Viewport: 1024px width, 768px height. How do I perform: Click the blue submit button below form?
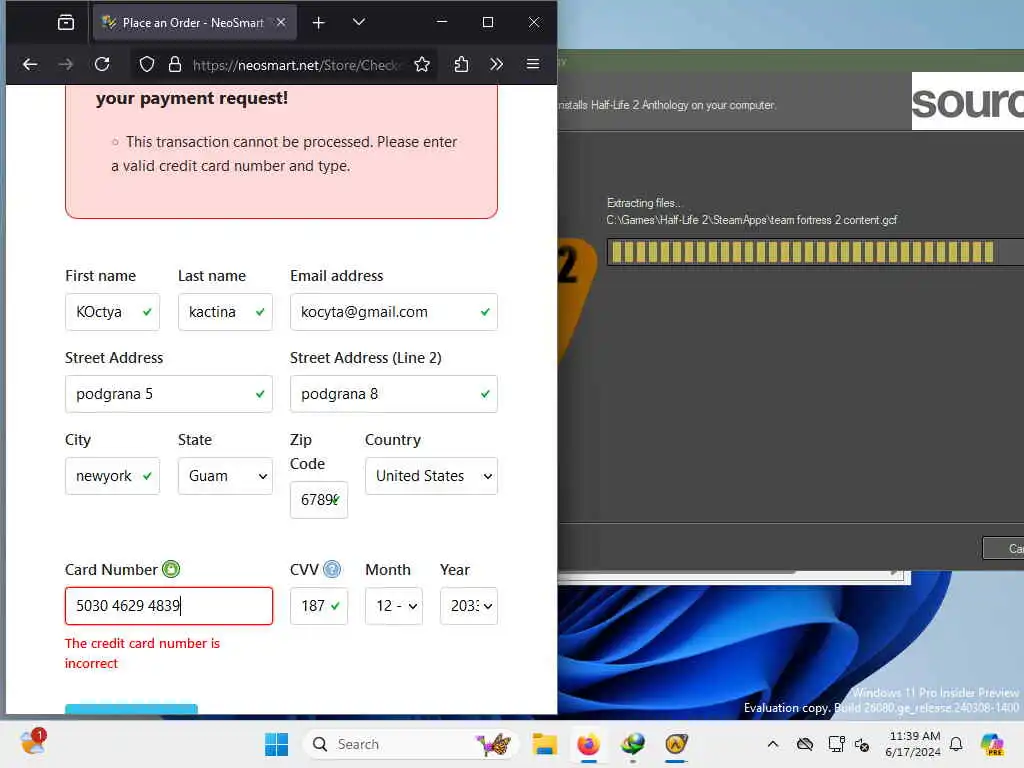click(131, 709)
